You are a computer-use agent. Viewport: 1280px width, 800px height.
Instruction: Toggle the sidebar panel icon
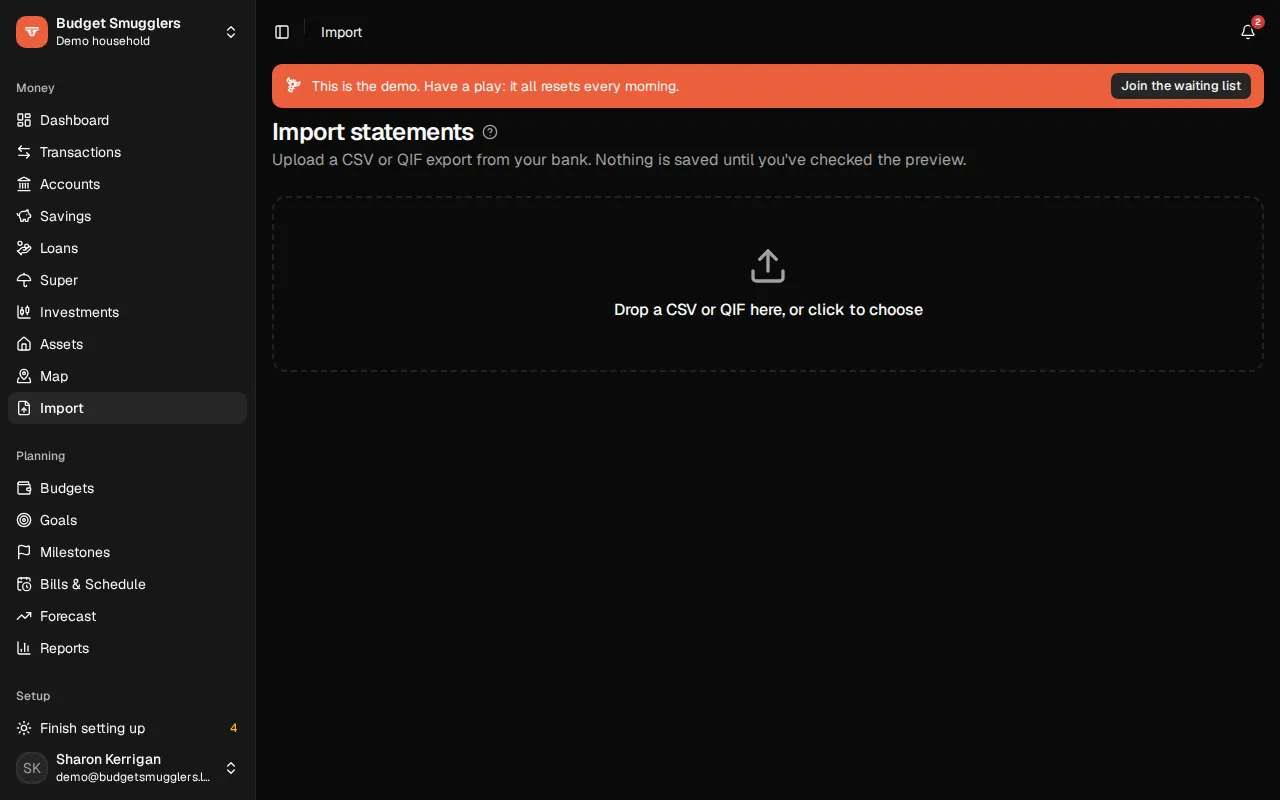tap(282, 32)
